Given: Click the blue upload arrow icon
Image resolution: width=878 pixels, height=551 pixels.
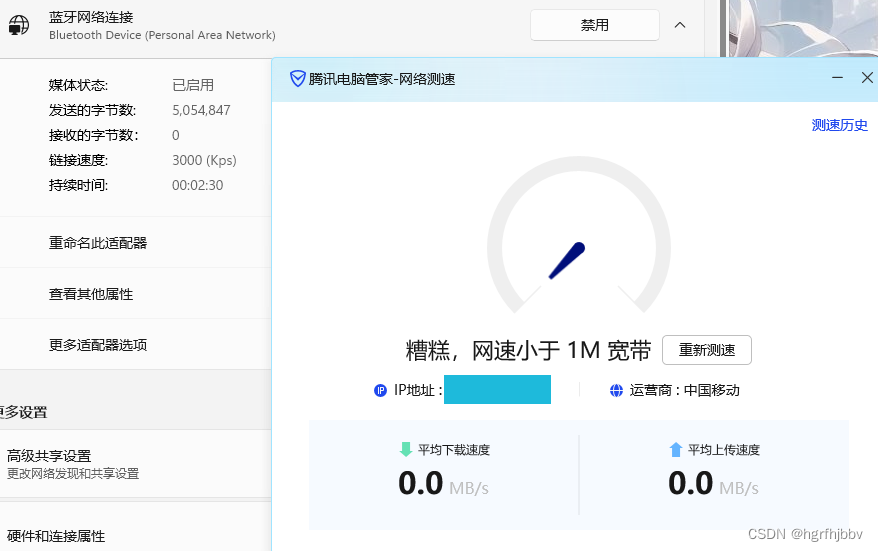Looking at the screenshot, I should pyautogui.click(x=675, y=449).
